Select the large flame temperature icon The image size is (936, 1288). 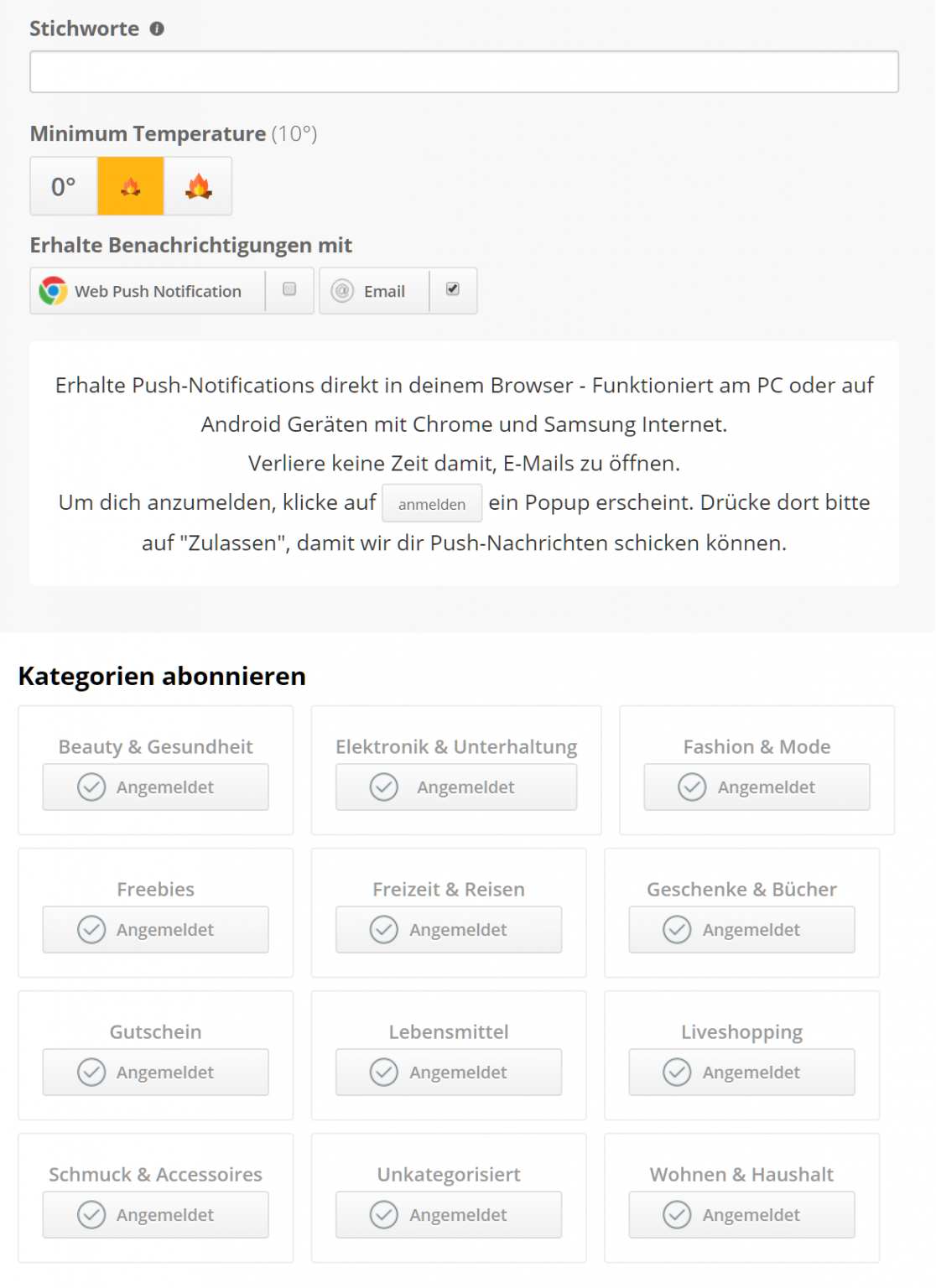[x=198, y=186]
